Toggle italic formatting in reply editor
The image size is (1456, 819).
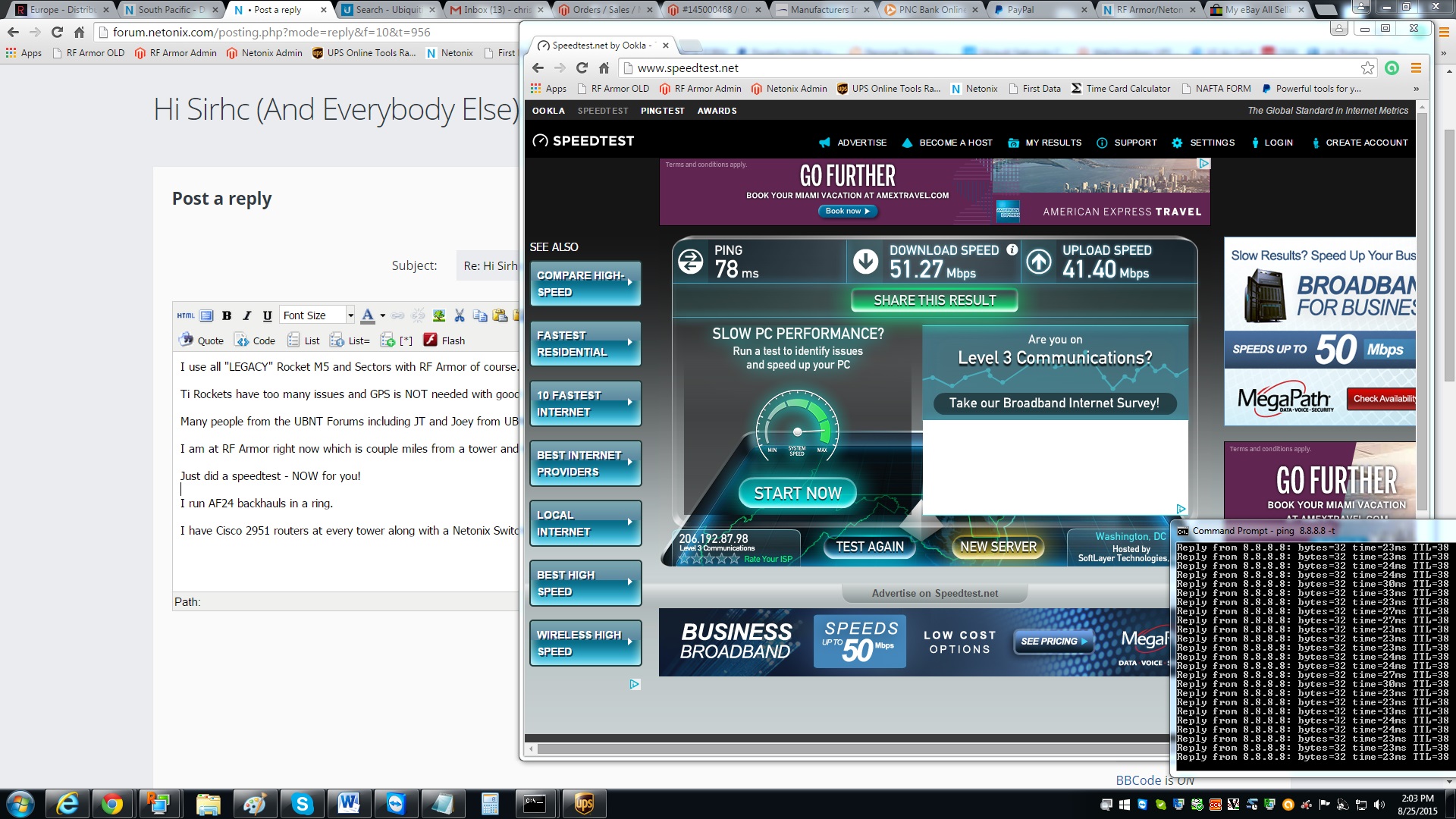coord(246,315)
